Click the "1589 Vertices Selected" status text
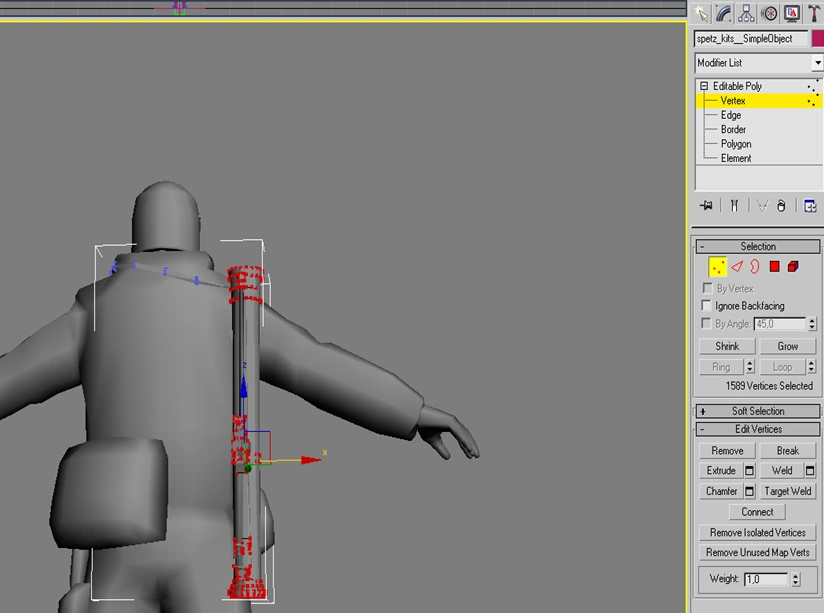This screenshot has width=824, height=613. coord(769,386)
